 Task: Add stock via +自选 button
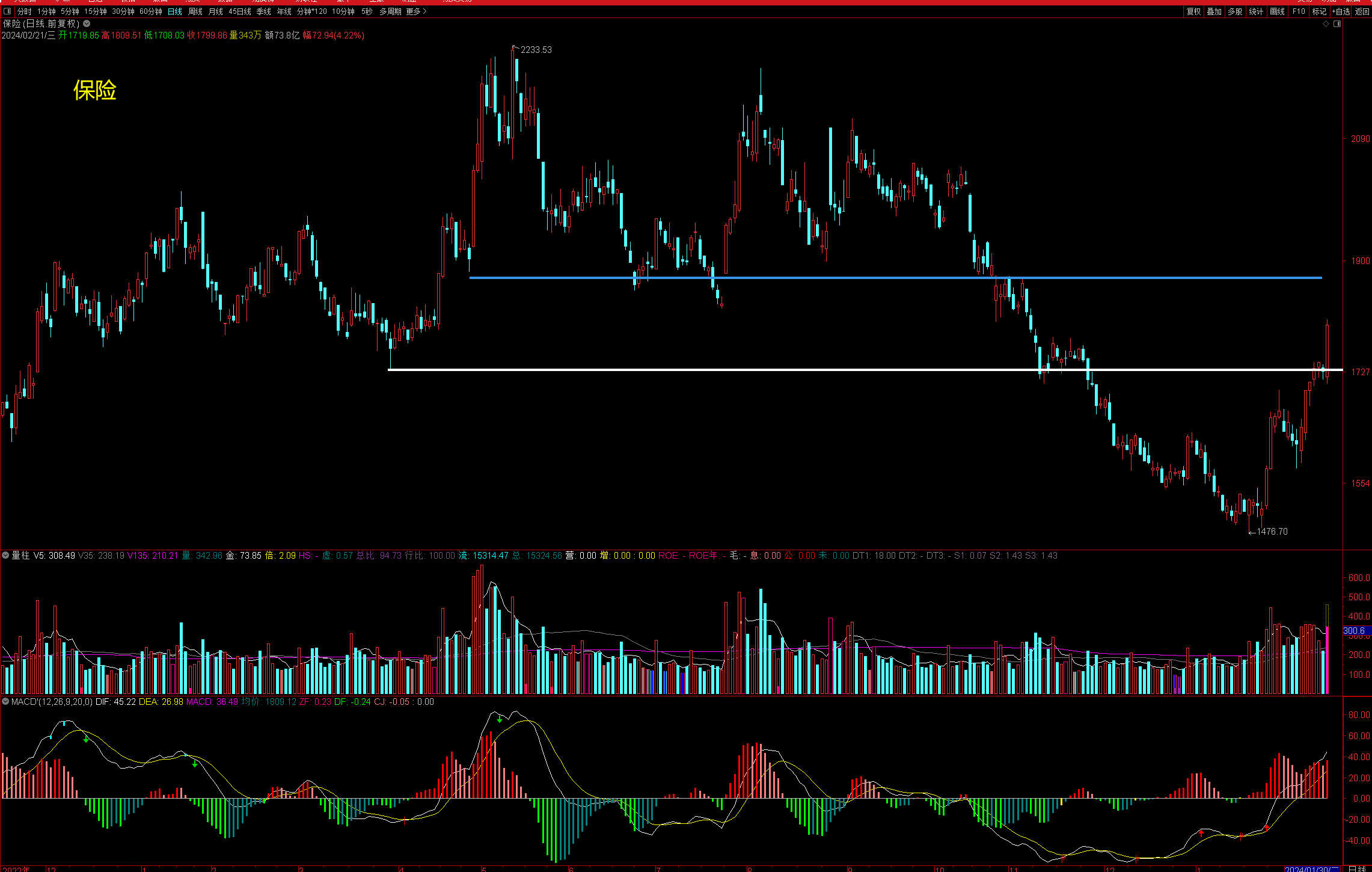(1341, 11)
